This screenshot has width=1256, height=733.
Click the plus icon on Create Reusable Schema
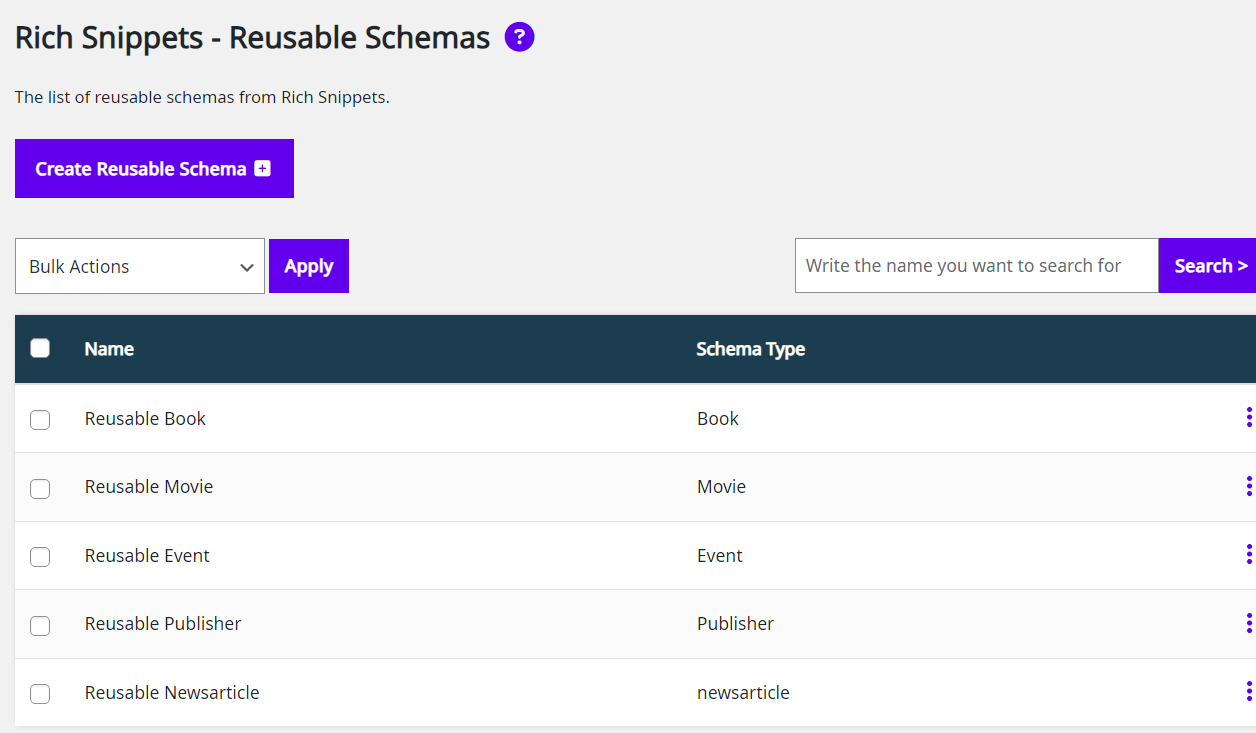point(260,169)
